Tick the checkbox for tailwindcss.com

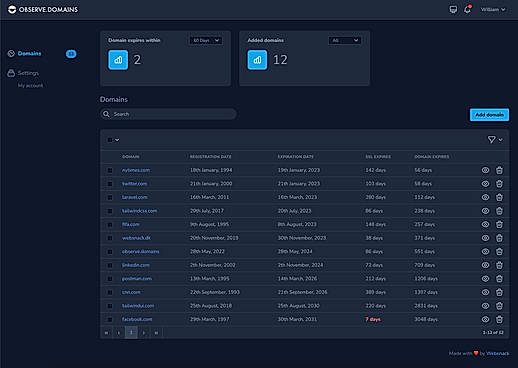point(110,211)
